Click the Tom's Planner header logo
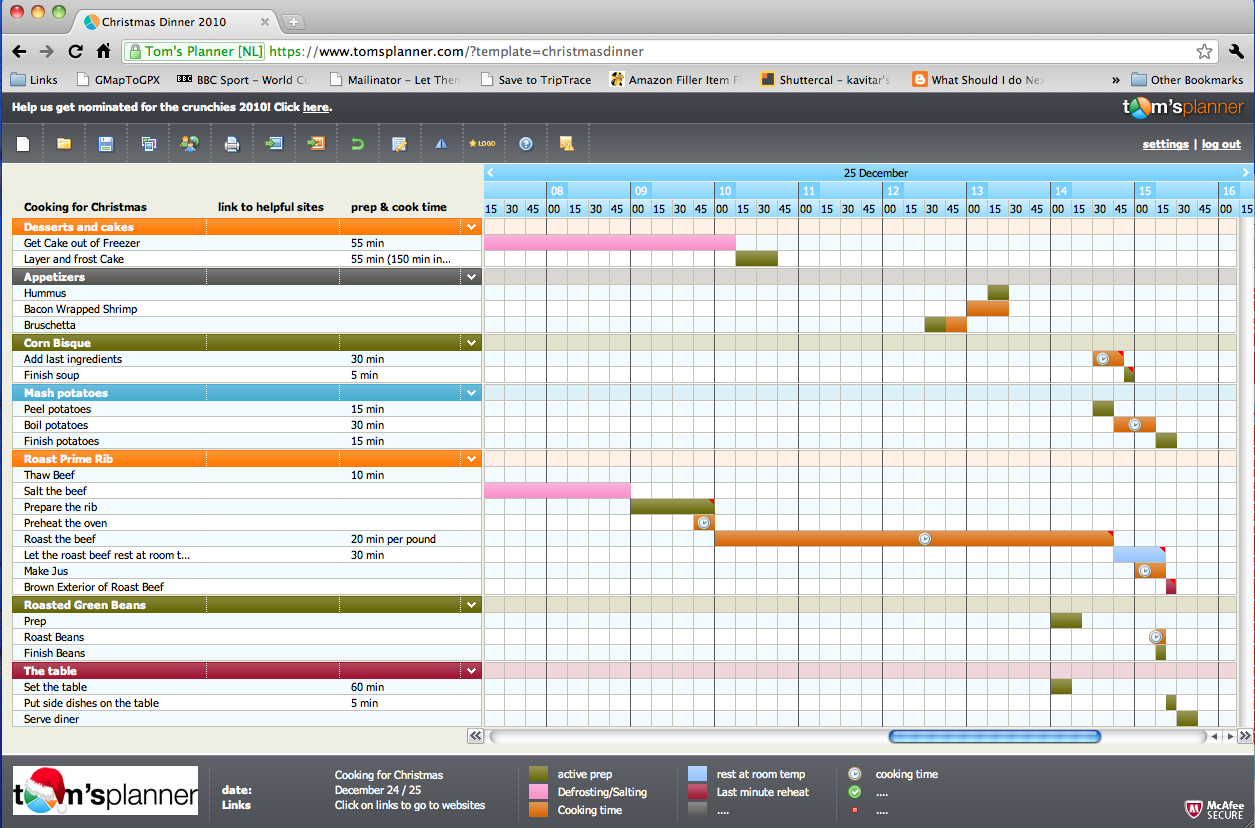Image resolution: width=1255 pixels, height=828 pixels. (x=1183, y=107)
